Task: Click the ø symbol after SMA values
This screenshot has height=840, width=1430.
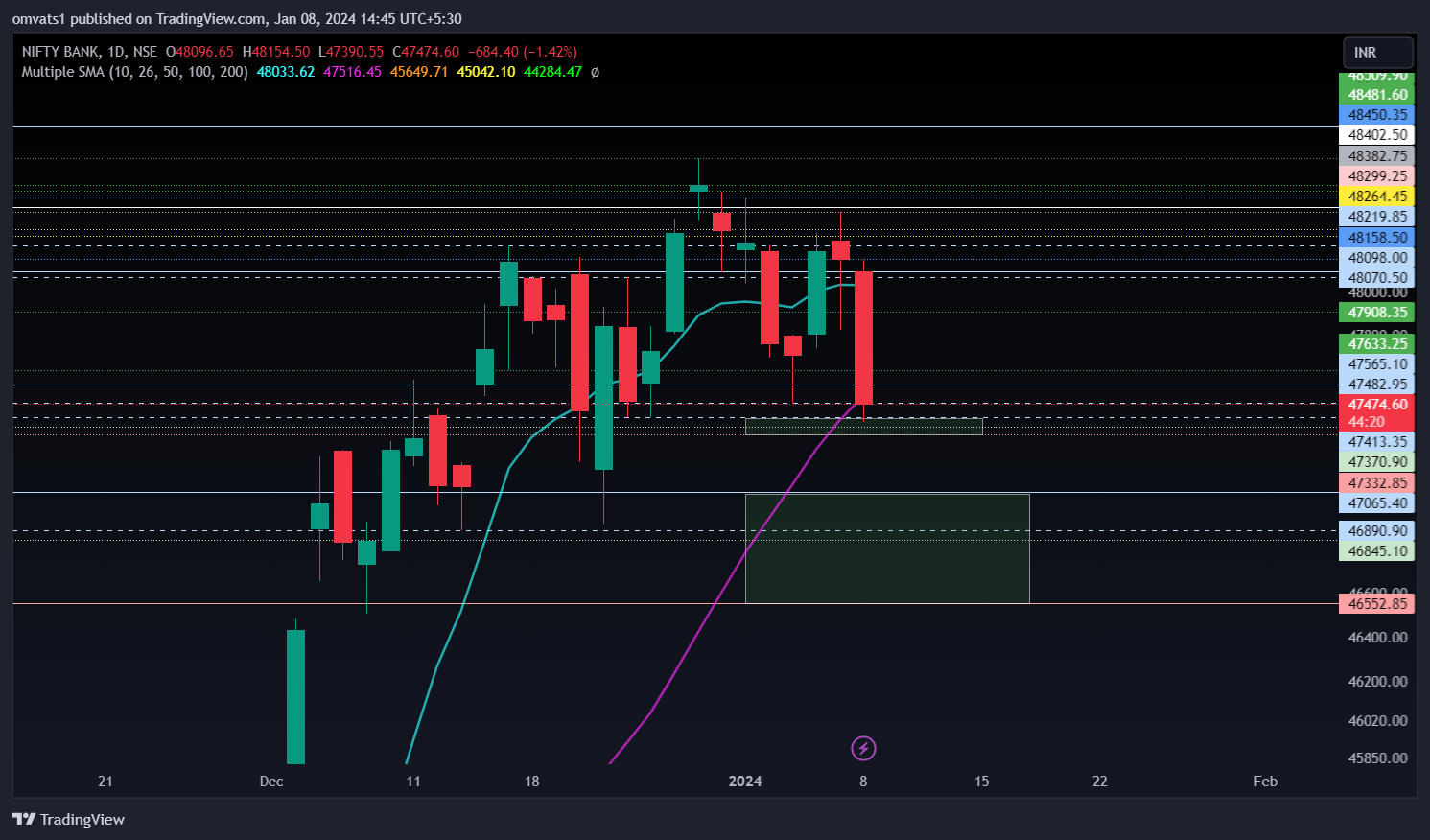Action: click(595, 72)
